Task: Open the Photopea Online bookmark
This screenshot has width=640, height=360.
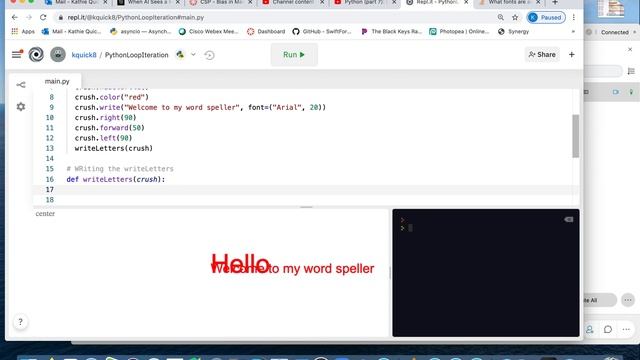Action: pos(459,31)
